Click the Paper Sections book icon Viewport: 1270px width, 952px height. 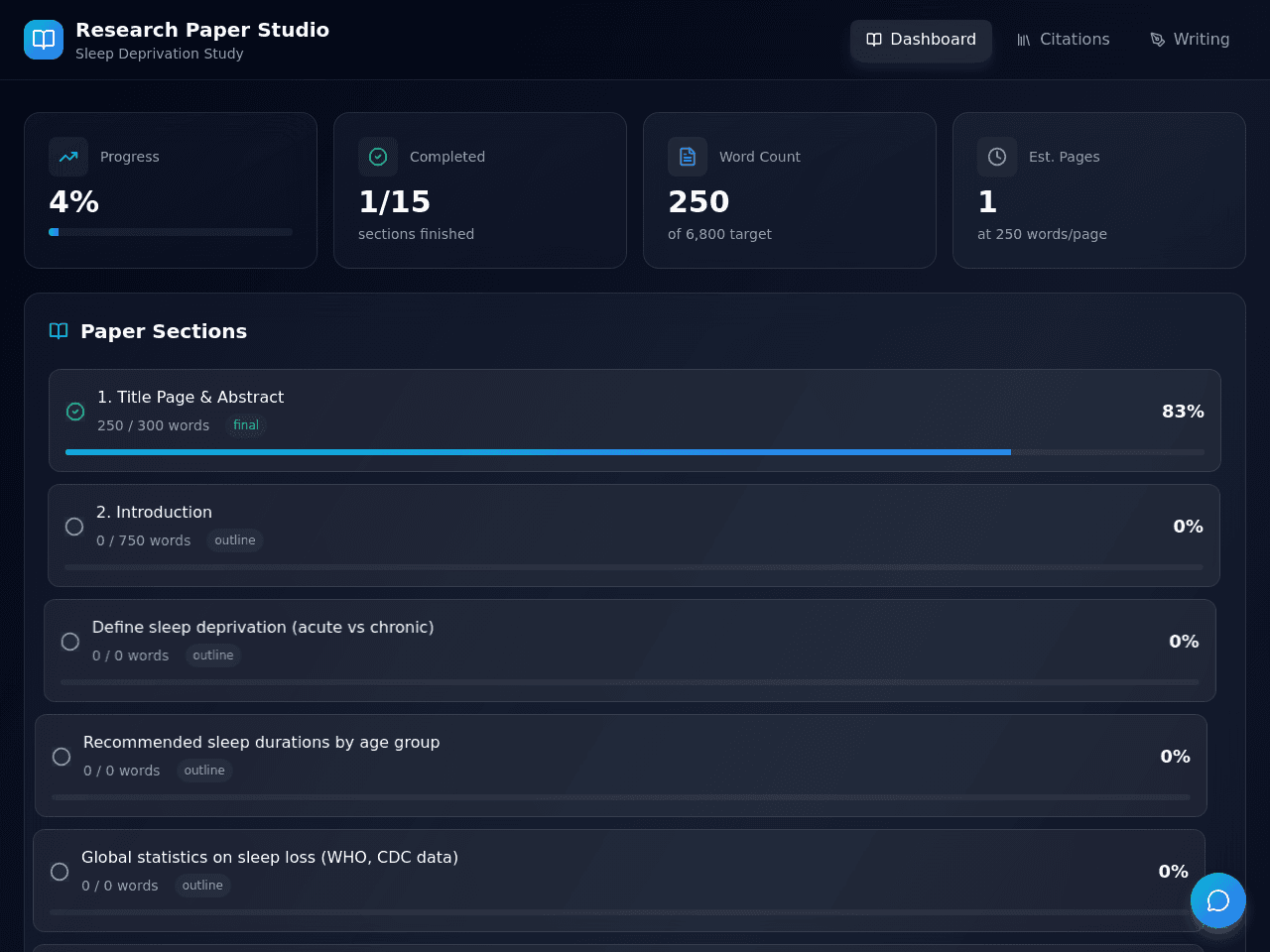[x=59, y=331]
